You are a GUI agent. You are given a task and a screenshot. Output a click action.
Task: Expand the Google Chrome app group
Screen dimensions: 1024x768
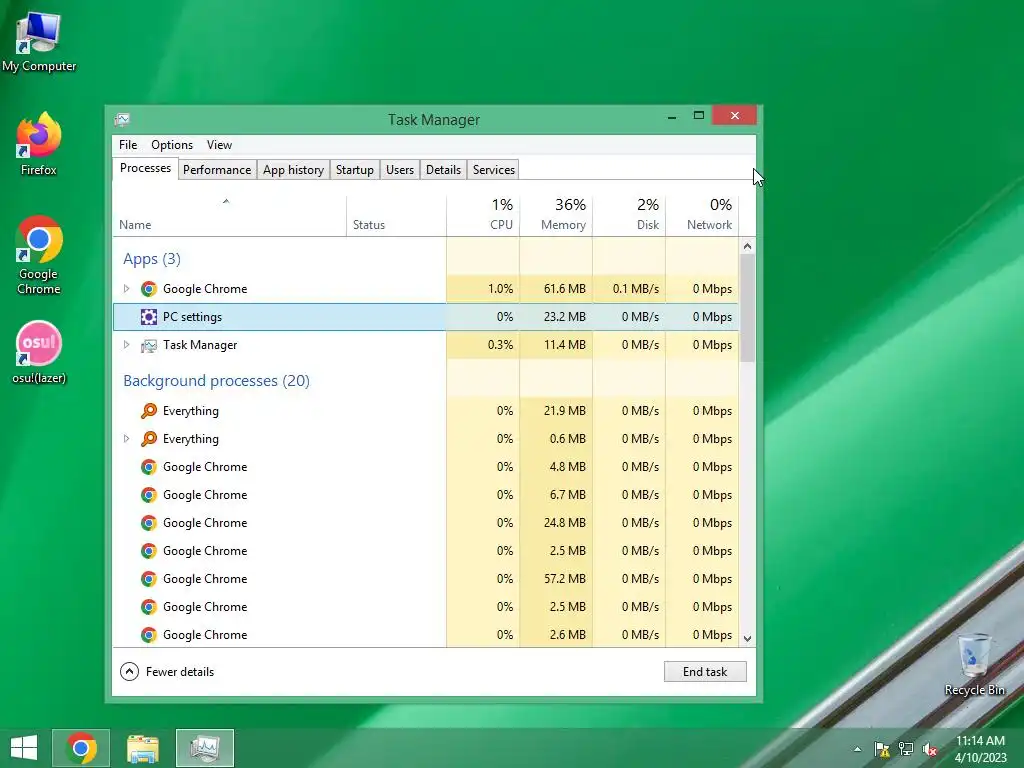[127, 289]
